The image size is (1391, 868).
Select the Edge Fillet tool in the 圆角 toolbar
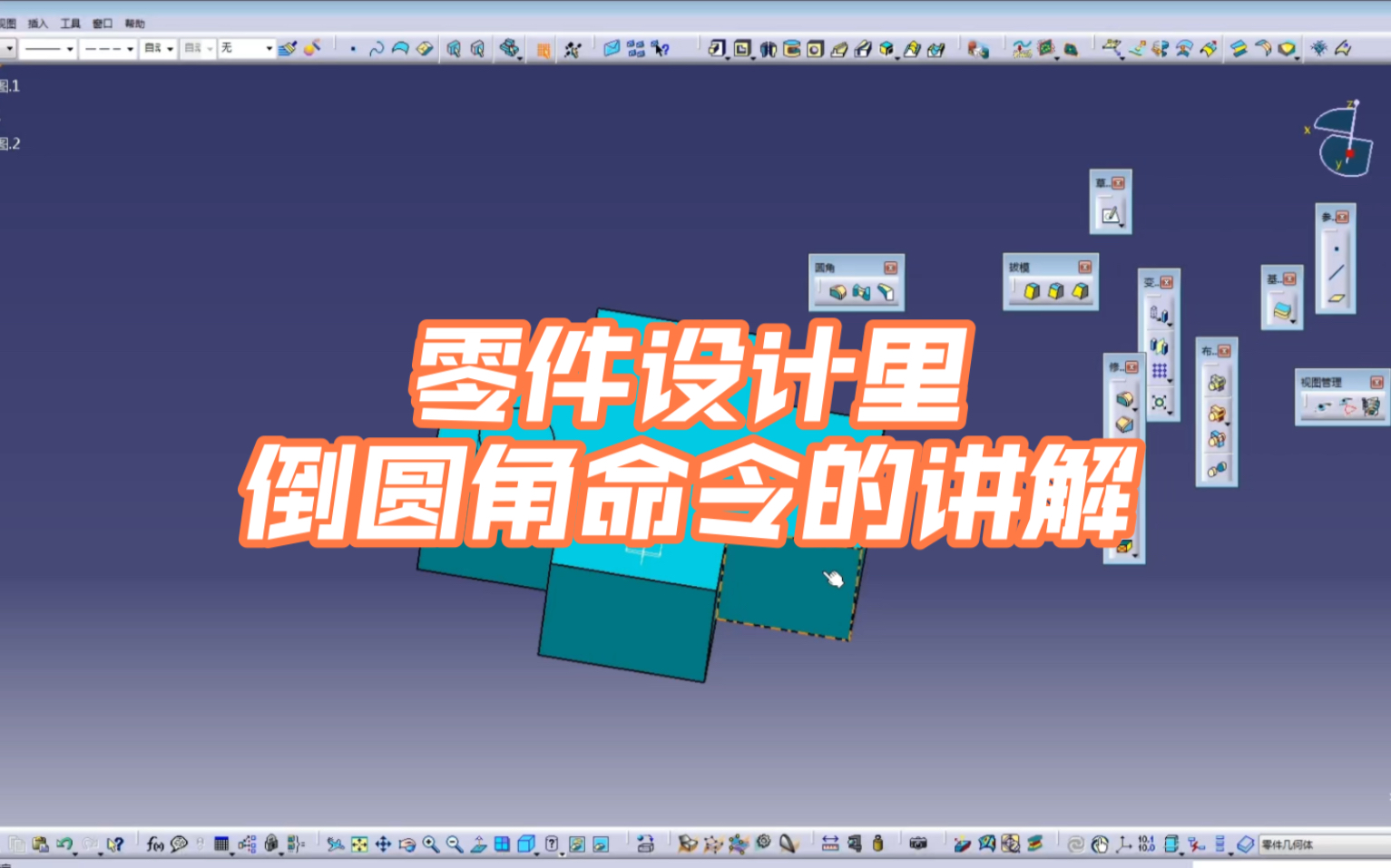coord(838,292)
